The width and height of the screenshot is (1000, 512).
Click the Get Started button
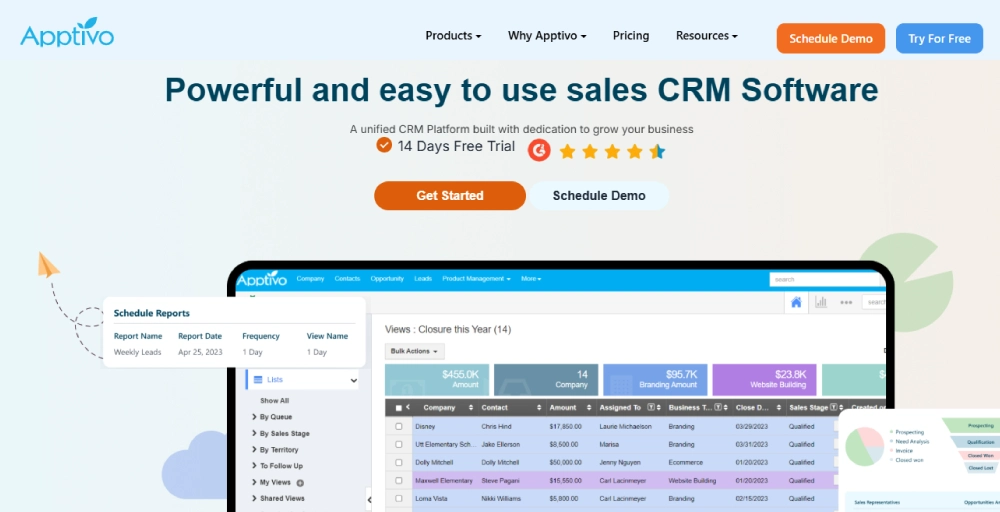pos(450,196)
